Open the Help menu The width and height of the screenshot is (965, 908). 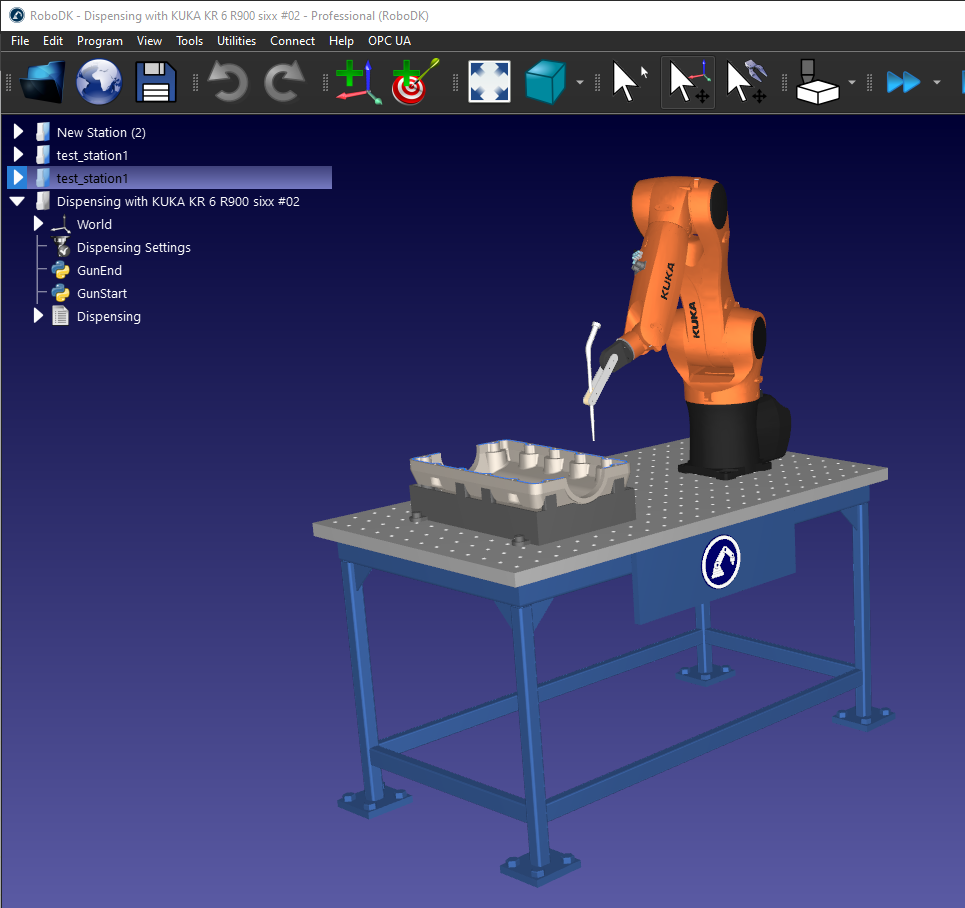pyautogui.click(x=341, y=41)
